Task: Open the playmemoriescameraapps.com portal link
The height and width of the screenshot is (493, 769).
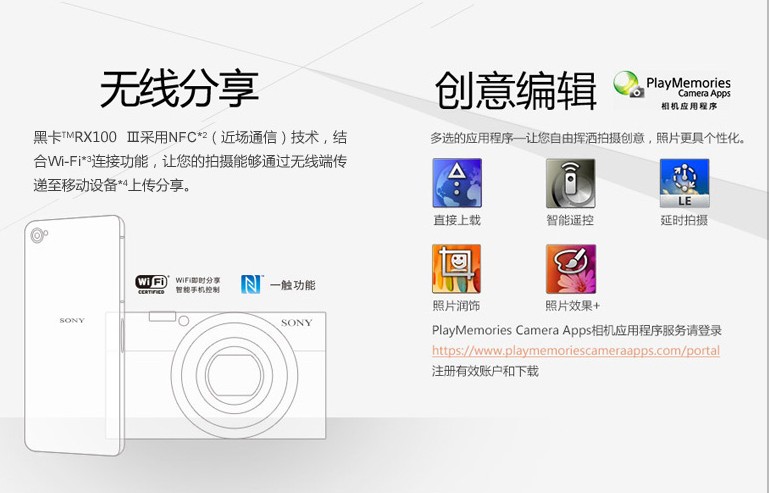Action: coord(576,350)
